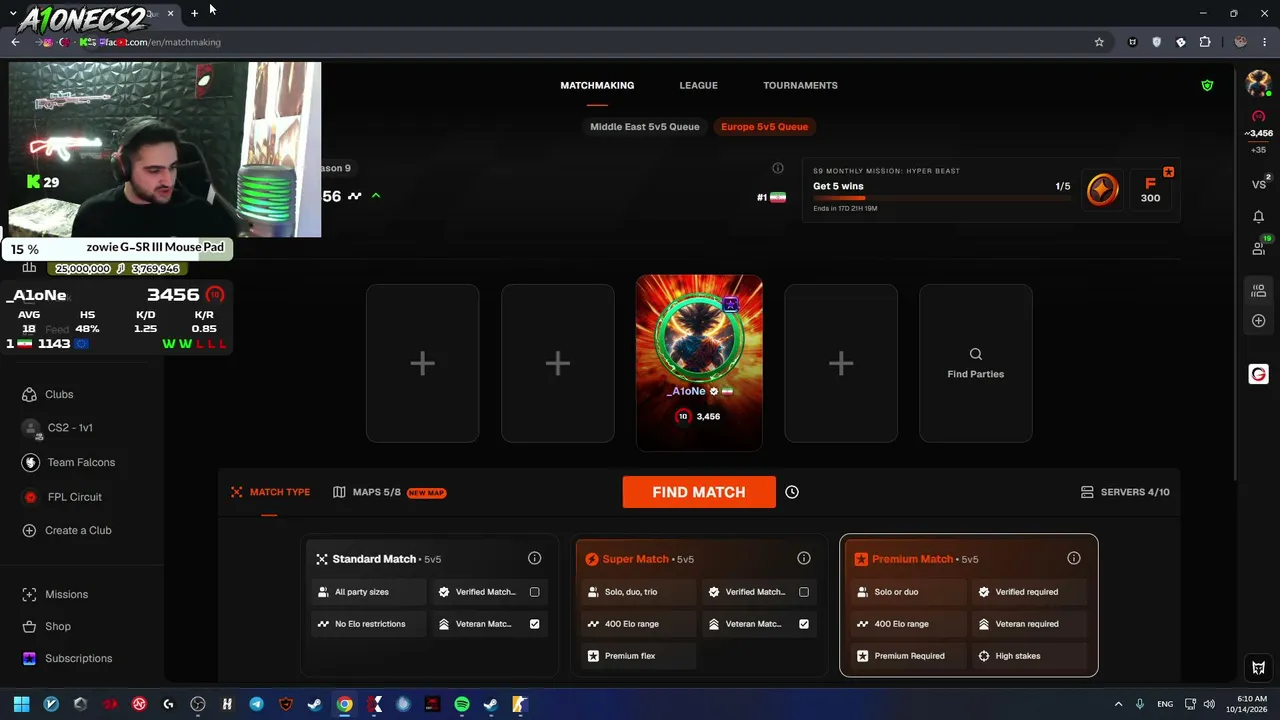Show hidden system tray icons
1280x720 pixels.
click(1118, 704)
